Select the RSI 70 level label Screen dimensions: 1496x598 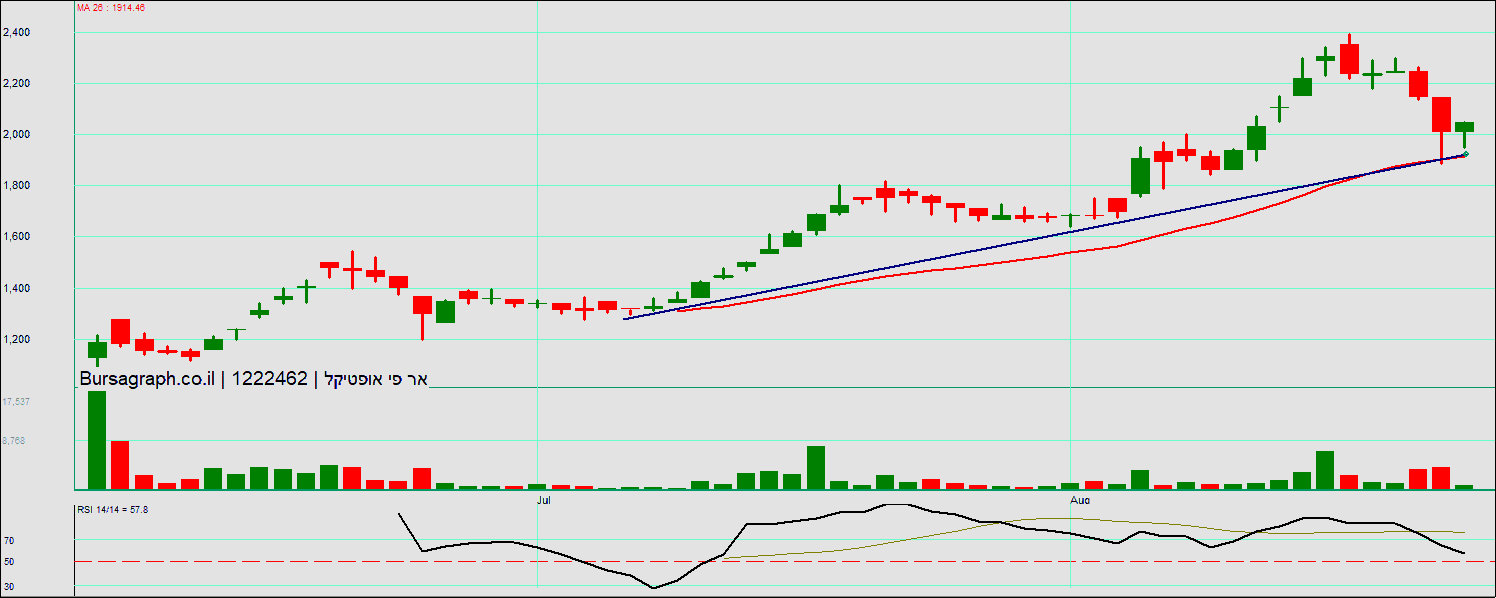point(8,541)
